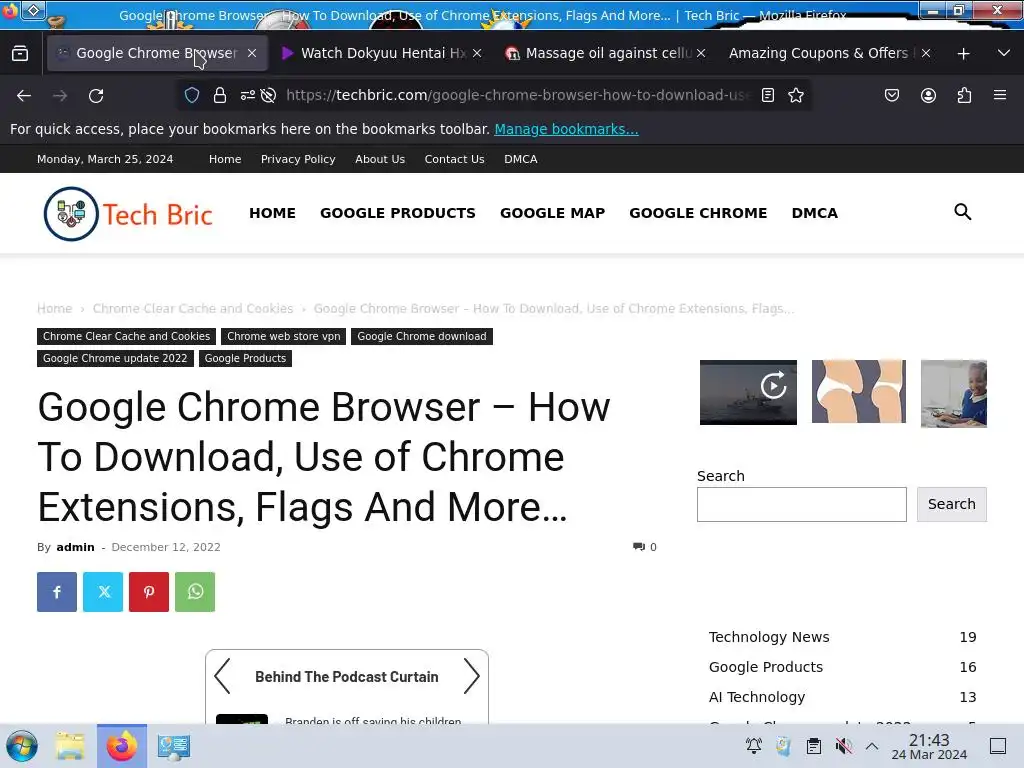Screen dimensions: 1024x768
Task: Share the article on Facebook
Action: 57,592
